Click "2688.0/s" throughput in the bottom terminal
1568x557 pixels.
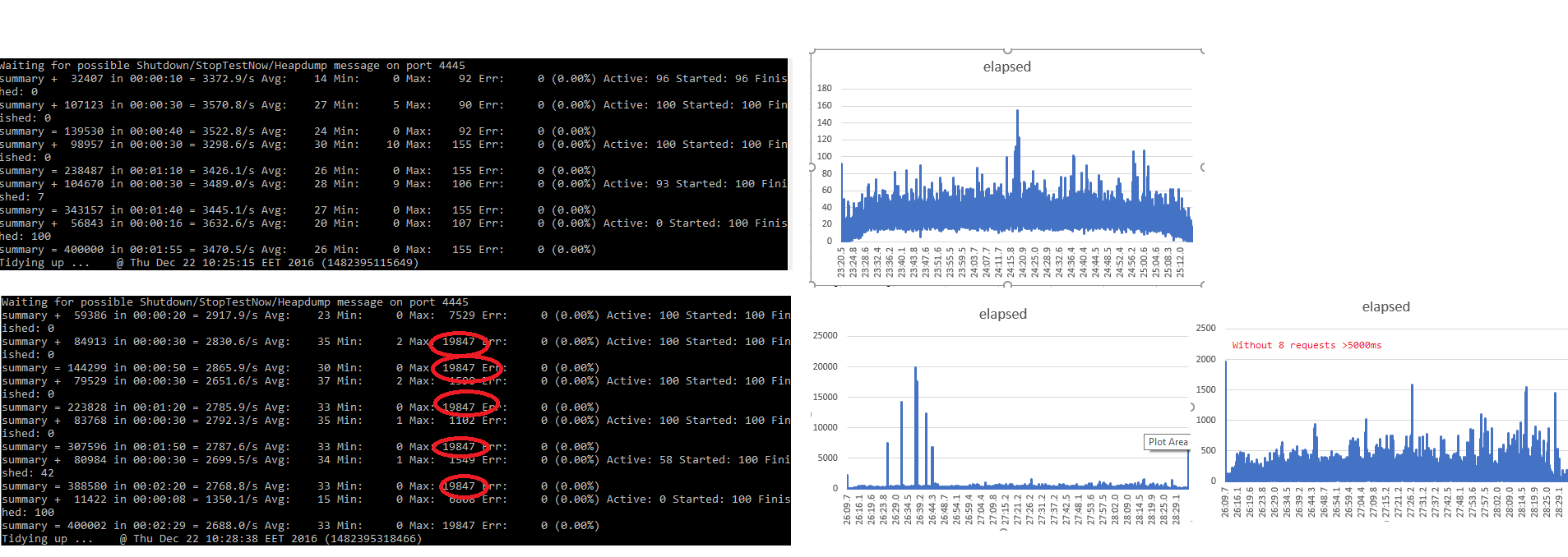pos(232,525)
